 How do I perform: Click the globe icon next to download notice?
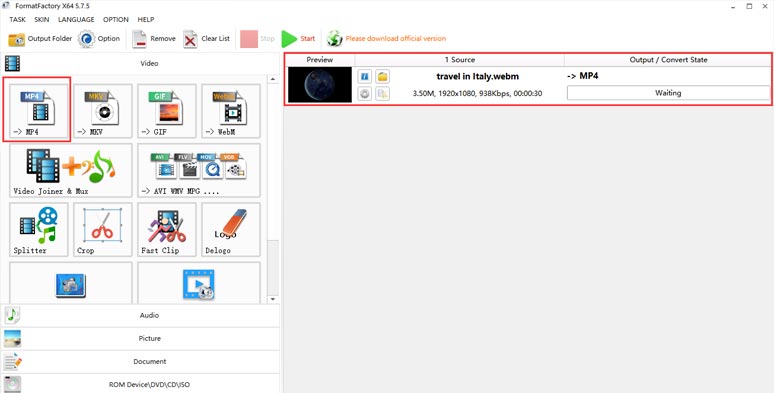pos(335,39)
